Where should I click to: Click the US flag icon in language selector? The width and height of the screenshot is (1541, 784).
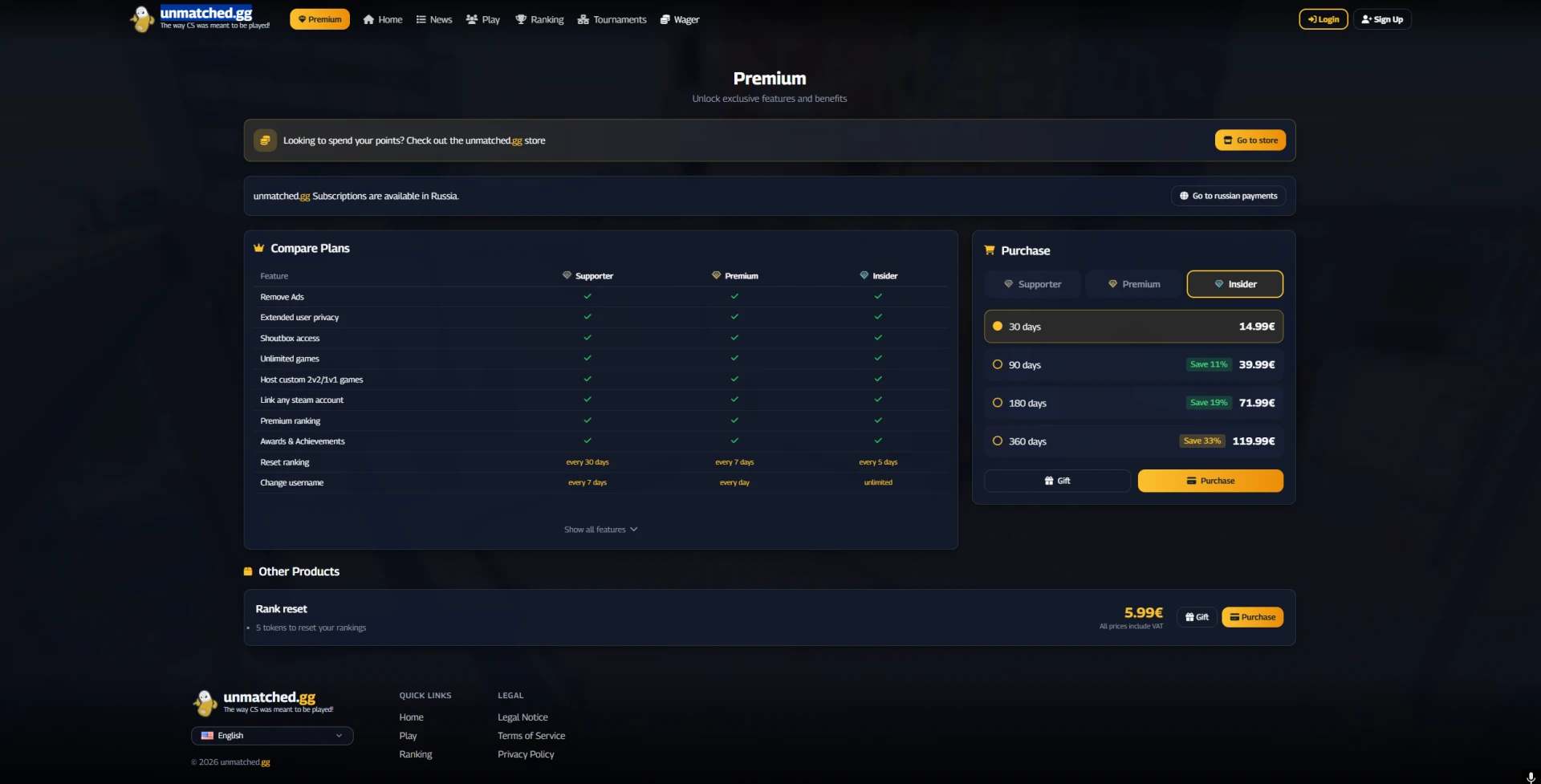[207, 736]
